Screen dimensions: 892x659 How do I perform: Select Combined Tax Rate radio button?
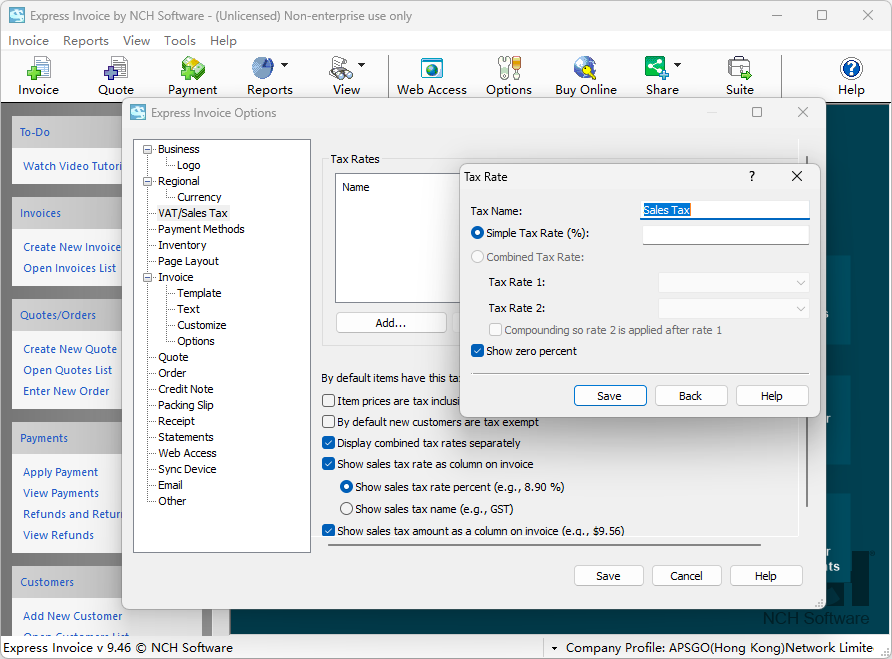(477, 257)
